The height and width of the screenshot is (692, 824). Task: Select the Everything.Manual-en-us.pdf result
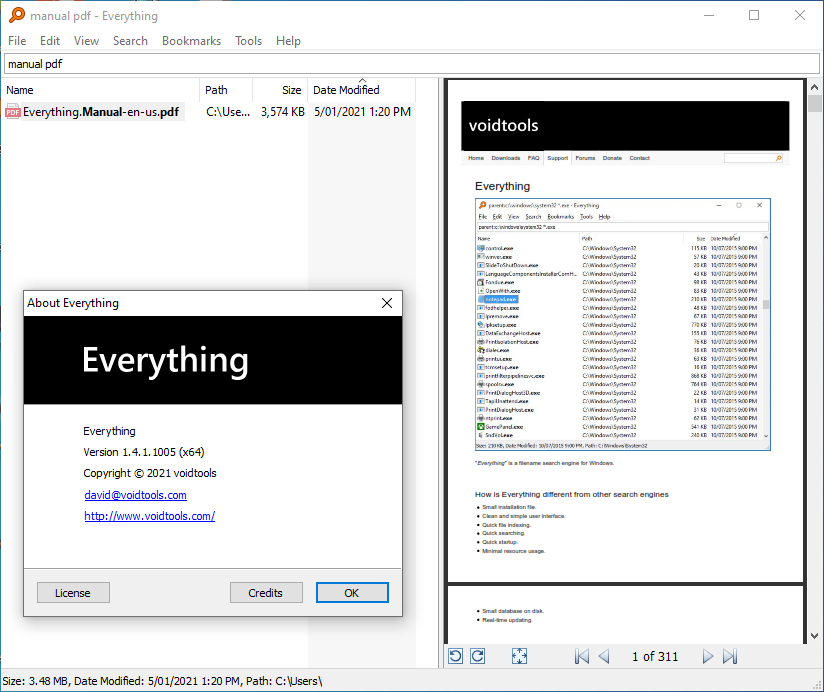(x=101, y=112)
